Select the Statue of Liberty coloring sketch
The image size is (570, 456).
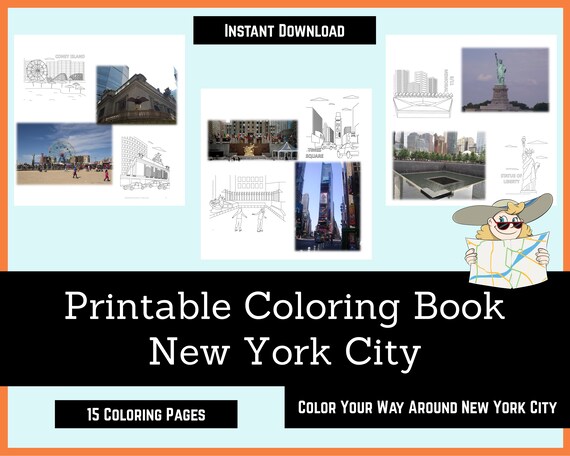pos(523,164)
